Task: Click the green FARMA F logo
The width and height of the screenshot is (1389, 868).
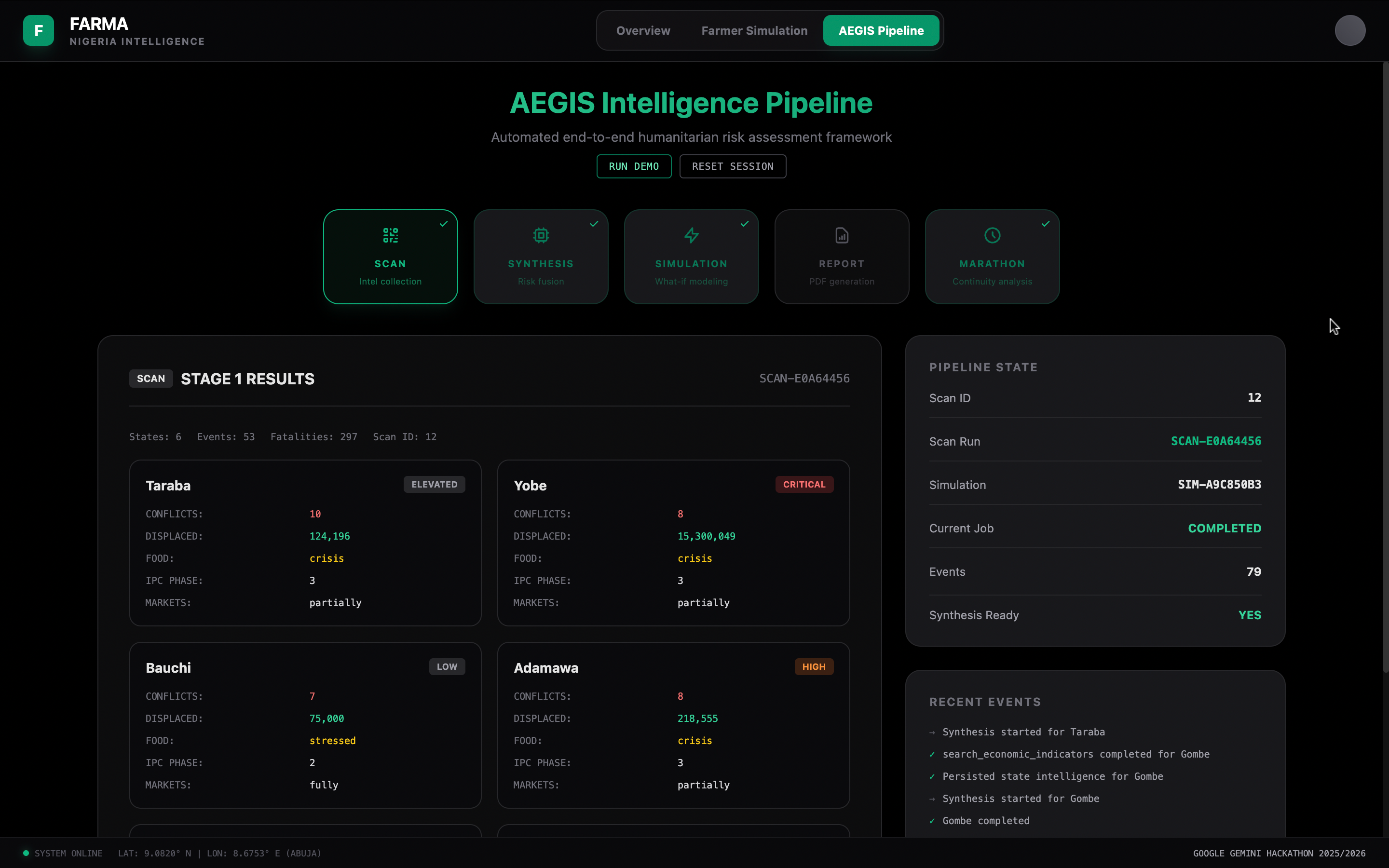Action: (x=39, y=30)
